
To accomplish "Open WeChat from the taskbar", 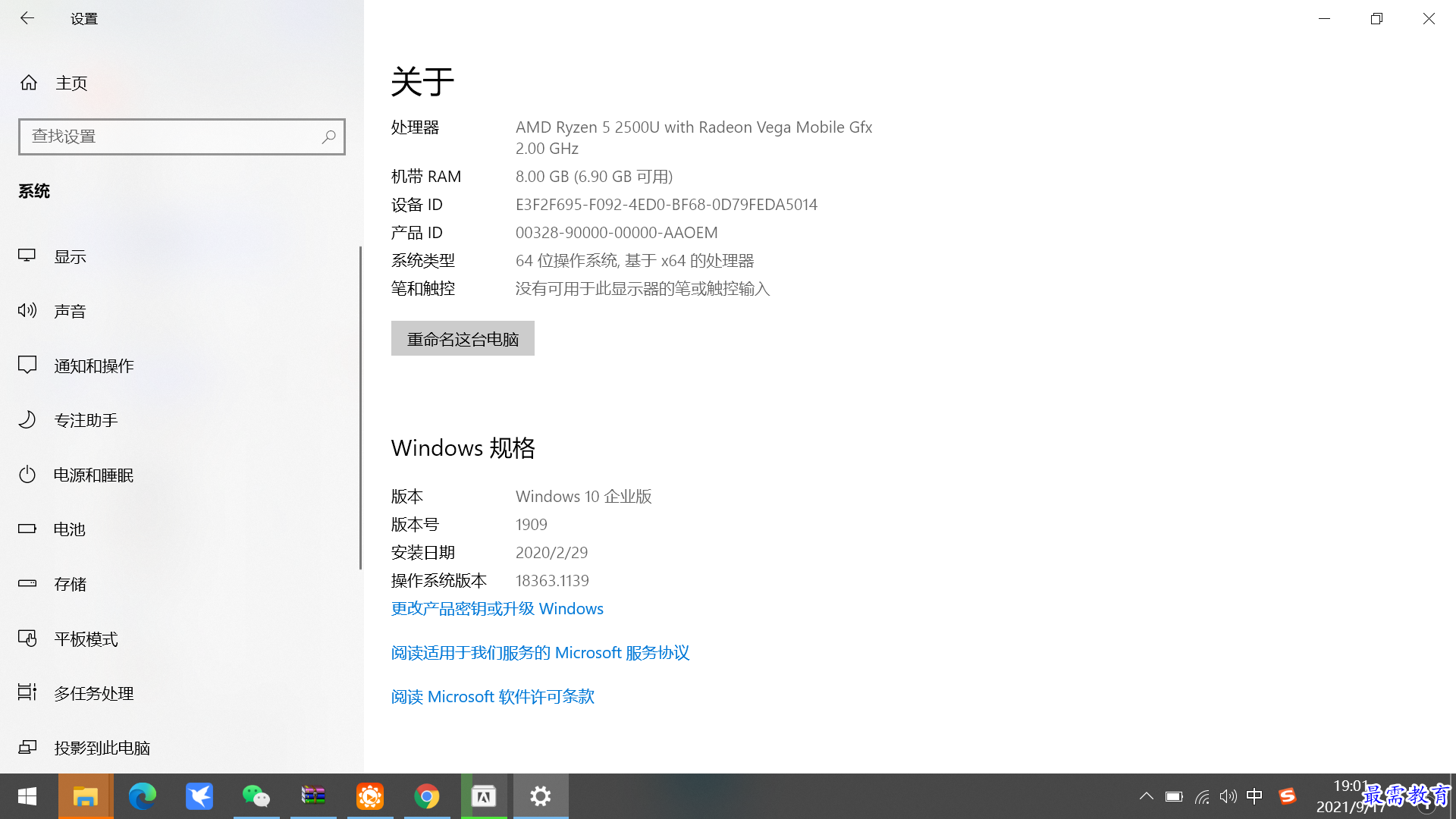I will pyautogui.click(x=256, y=796).
